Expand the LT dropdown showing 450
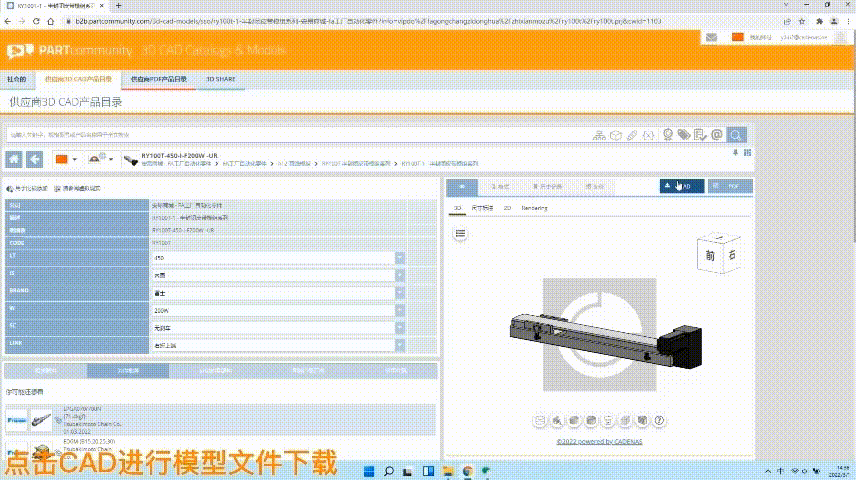 (400, 258)
